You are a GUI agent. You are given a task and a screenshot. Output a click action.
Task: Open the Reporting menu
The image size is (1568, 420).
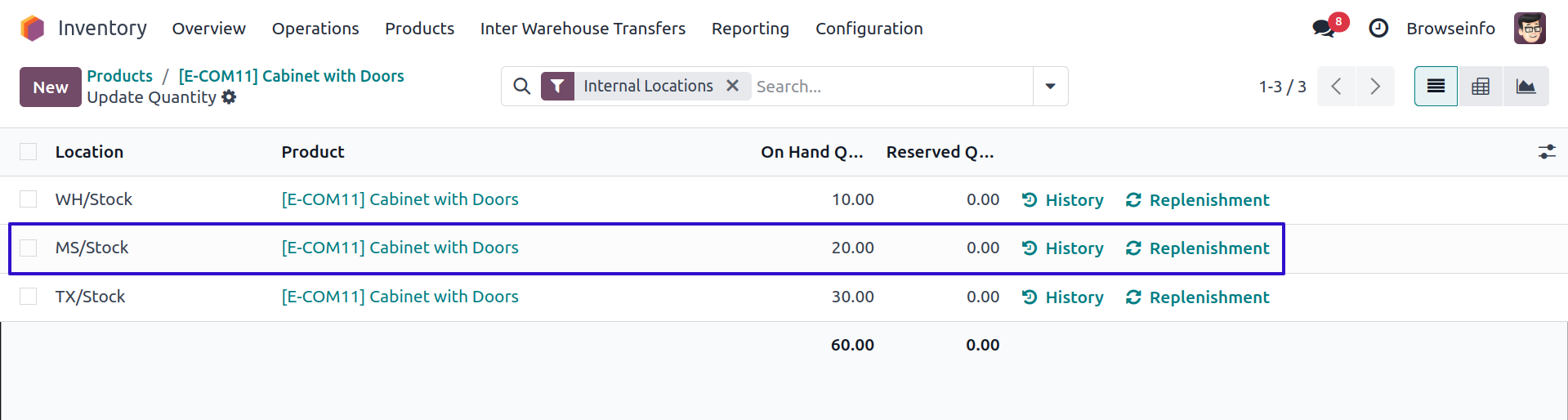point(750,29)
